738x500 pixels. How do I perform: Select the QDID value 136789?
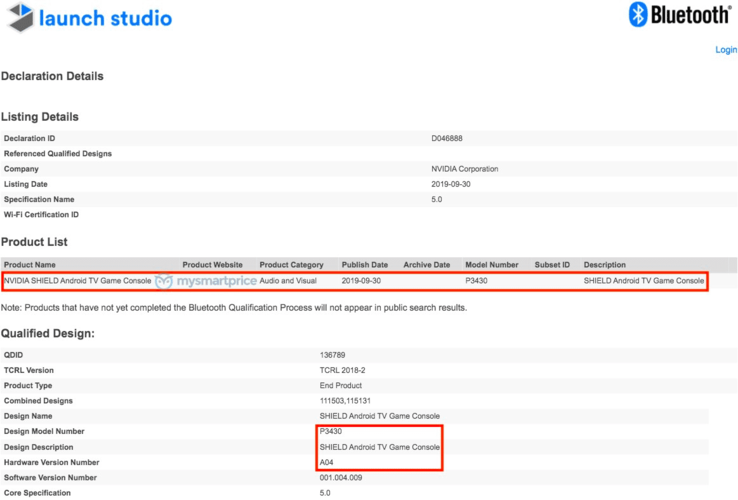pyautogui.click(x=332, y=355)
